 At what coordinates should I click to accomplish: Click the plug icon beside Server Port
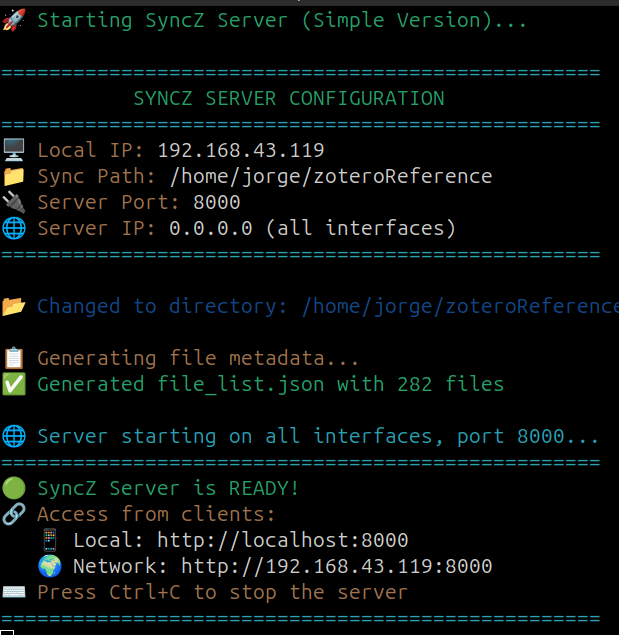(x=13, y=202)
